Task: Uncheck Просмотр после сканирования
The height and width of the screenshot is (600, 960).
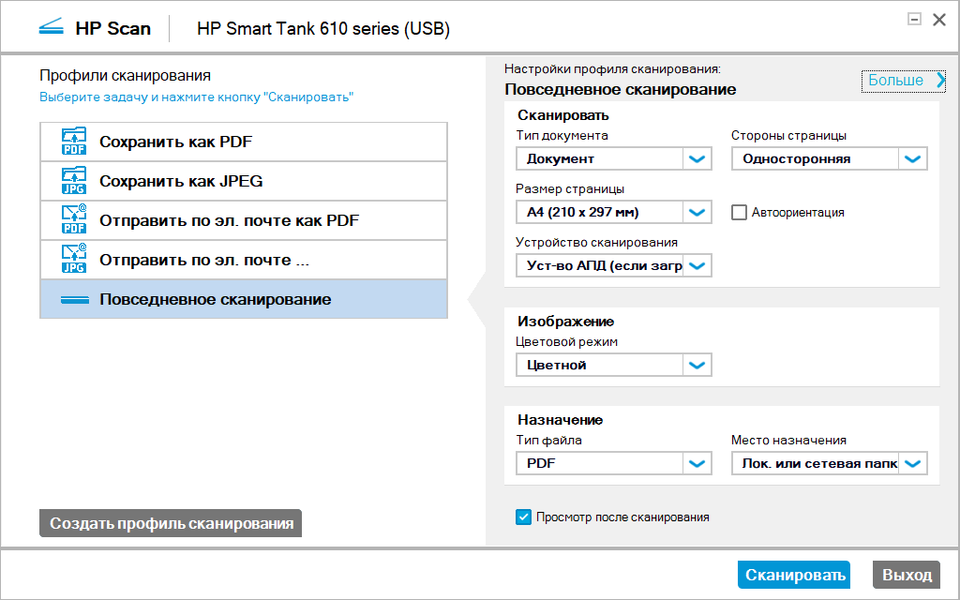Action: pyautogui.click(x=523, y=517)
